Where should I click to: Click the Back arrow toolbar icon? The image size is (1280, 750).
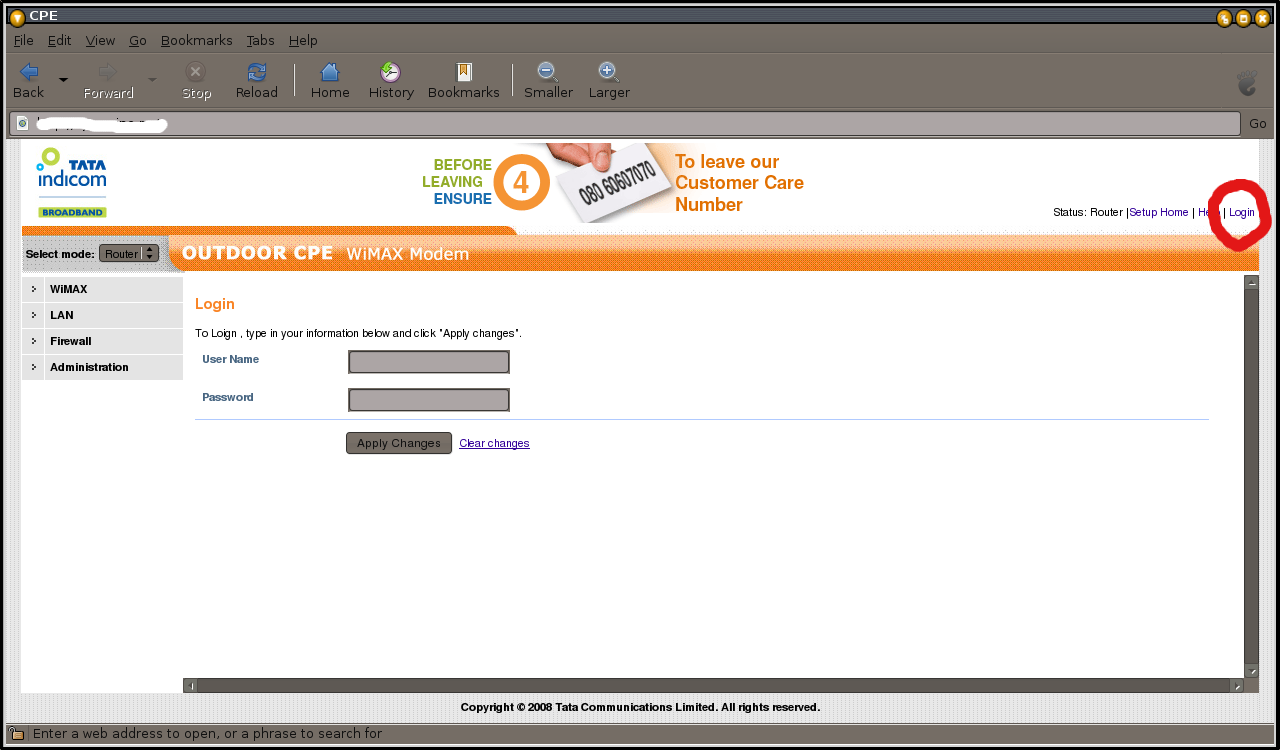point(29,72)
